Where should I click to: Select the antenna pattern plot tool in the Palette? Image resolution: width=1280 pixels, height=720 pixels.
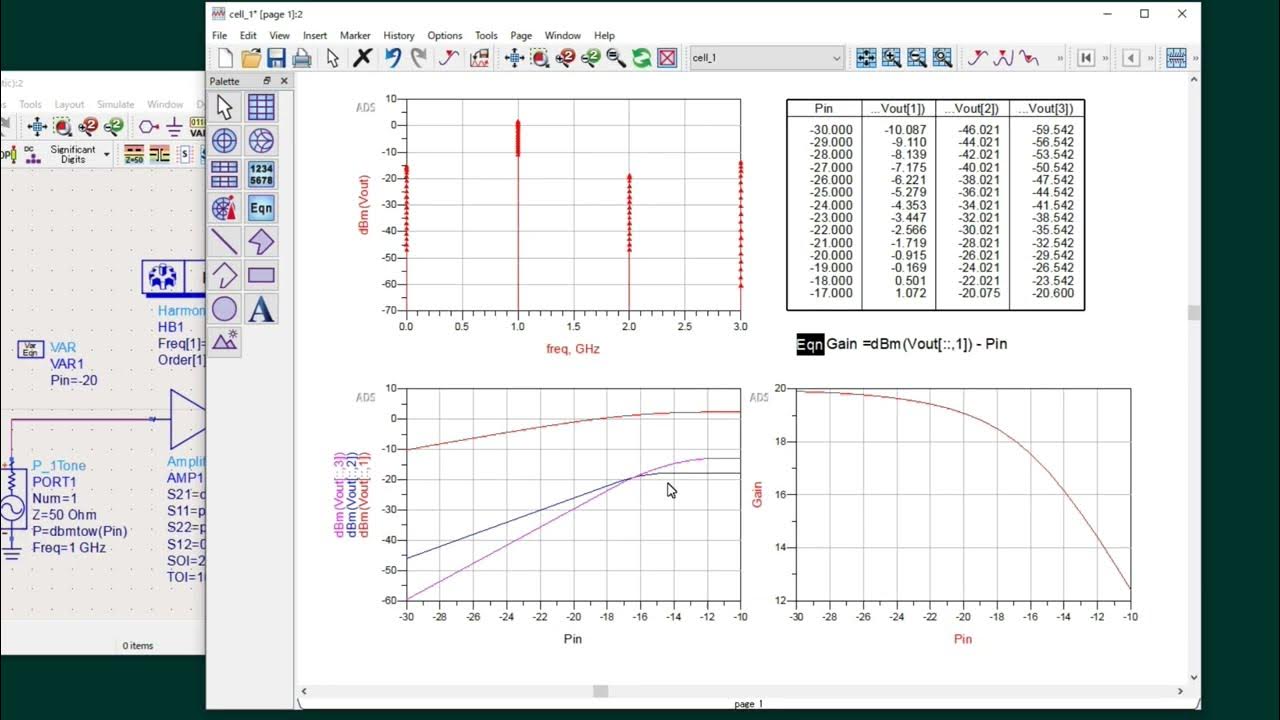click(224, 208)
